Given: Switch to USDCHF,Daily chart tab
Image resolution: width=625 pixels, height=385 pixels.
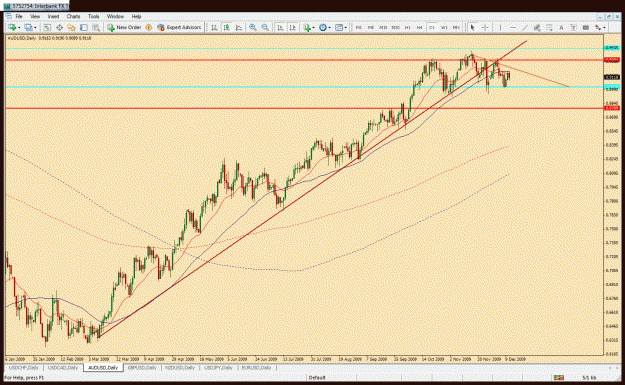Looking at the screenshot, I should click(x=24, y=368).
